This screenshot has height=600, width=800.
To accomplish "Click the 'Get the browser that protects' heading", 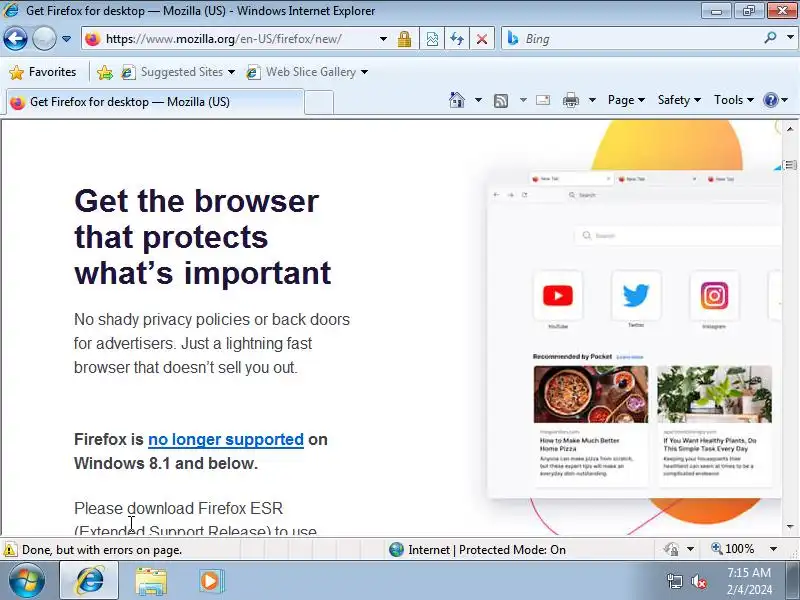I will pyautogui.click(x=203, y=237).
